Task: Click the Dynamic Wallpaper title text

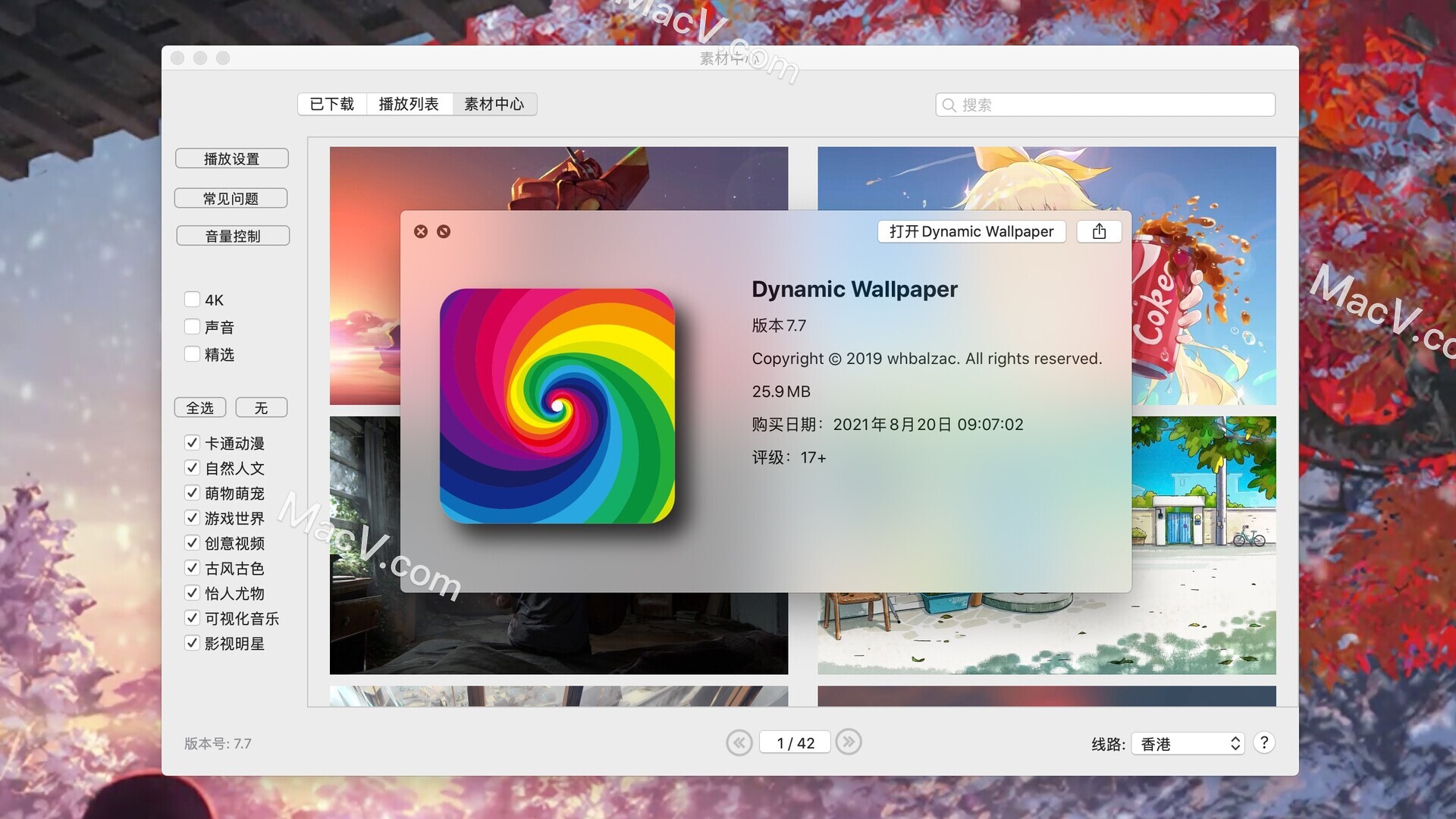Action: [855, 289]
